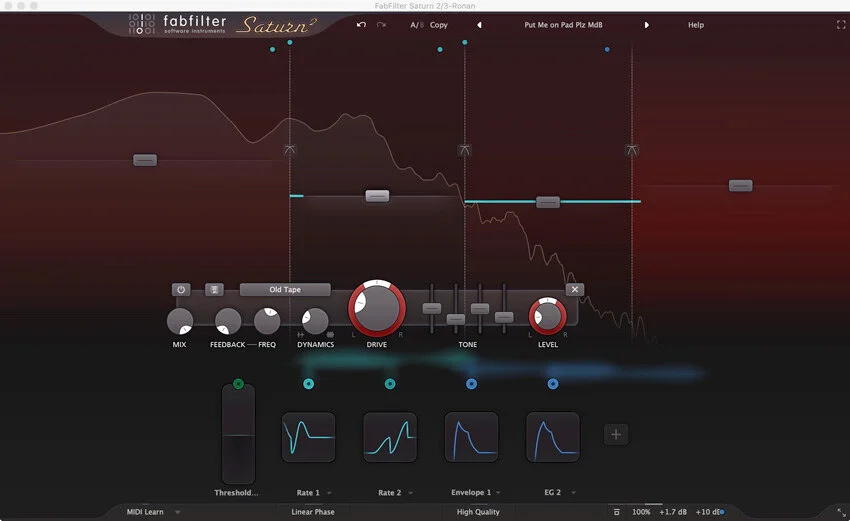Open the Envelope 1 shape thumbnail

472,437
